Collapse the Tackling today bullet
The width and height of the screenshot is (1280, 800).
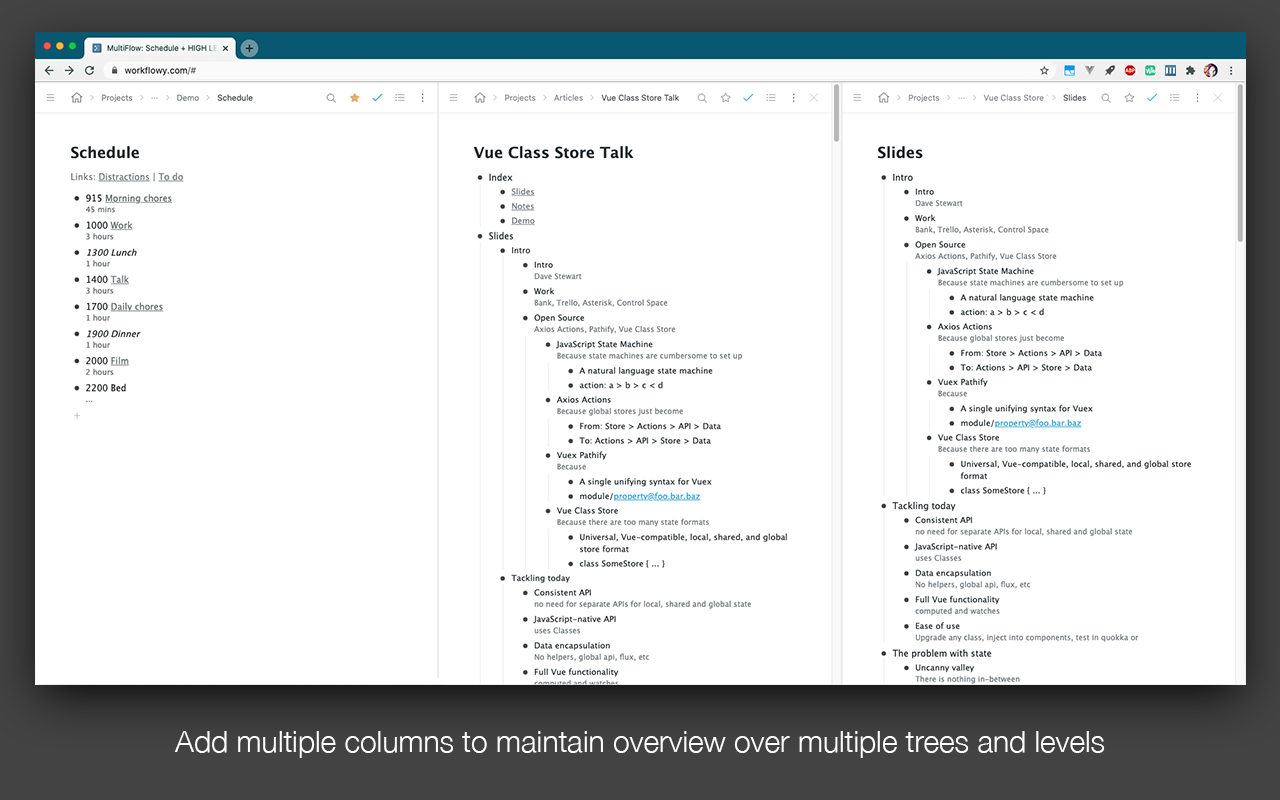(x=501, y=578)
